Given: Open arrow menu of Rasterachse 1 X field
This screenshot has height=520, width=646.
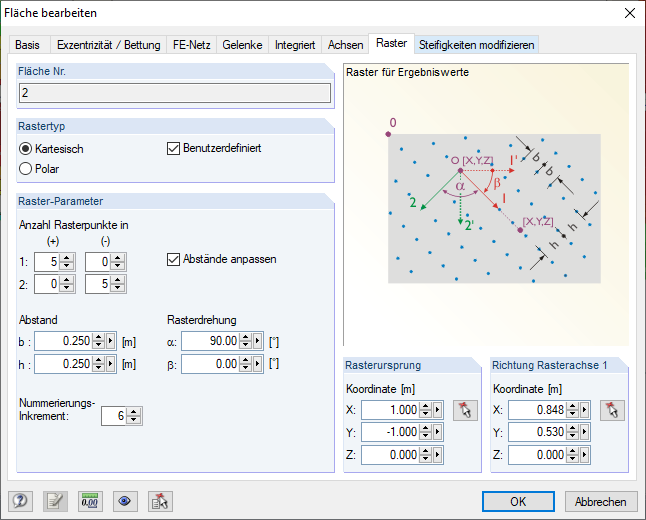Looking at the screenshot, I should tap(585, 410).
